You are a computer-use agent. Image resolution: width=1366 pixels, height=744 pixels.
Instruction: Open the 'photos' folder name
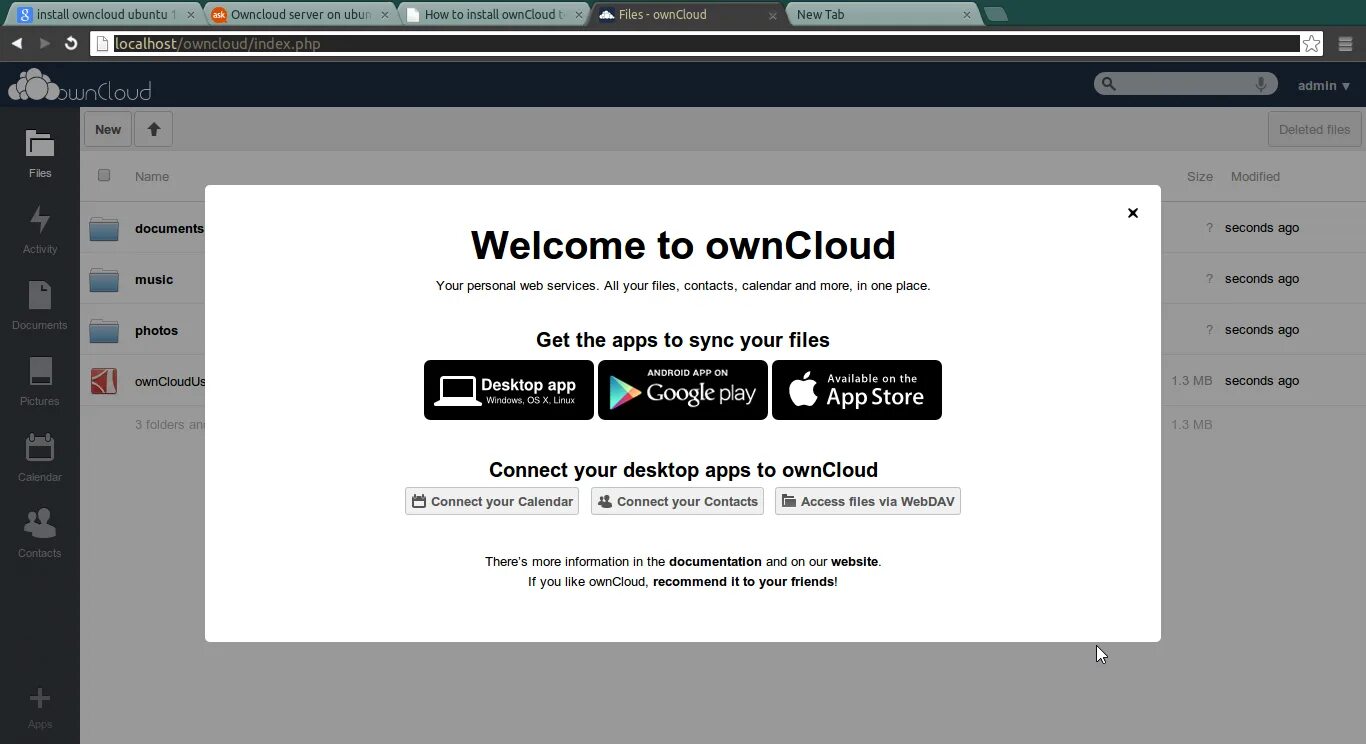156,331
